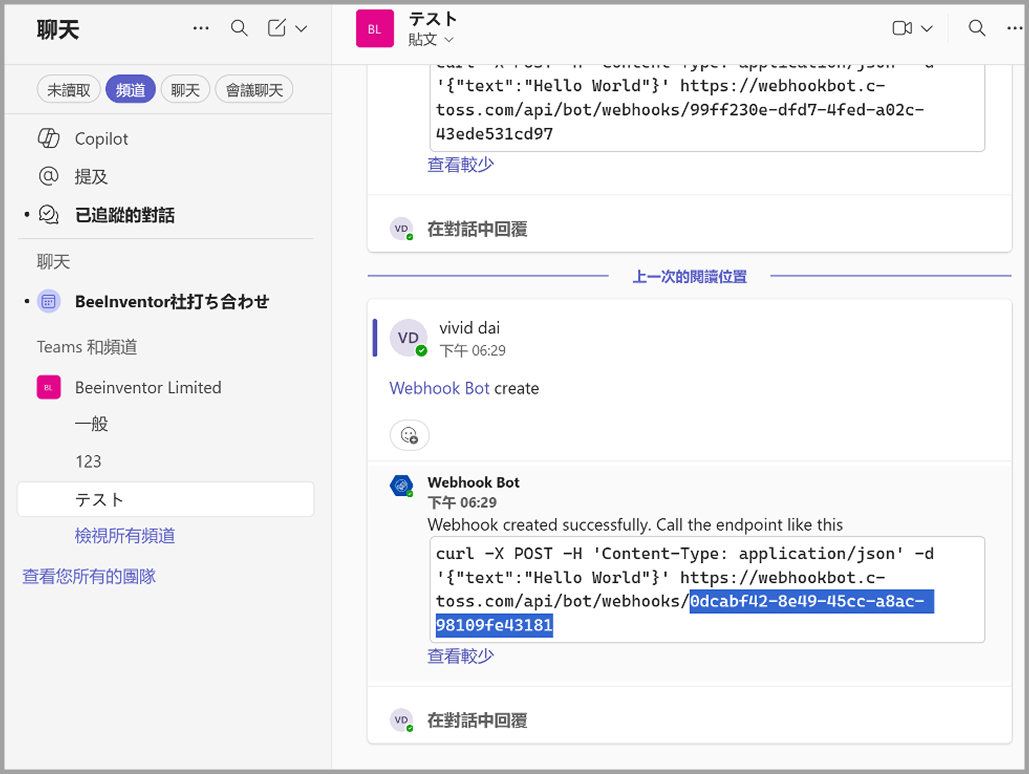Expand the dropdown next to compose icon
1029x774 pixels.
(x=301, y=29)
